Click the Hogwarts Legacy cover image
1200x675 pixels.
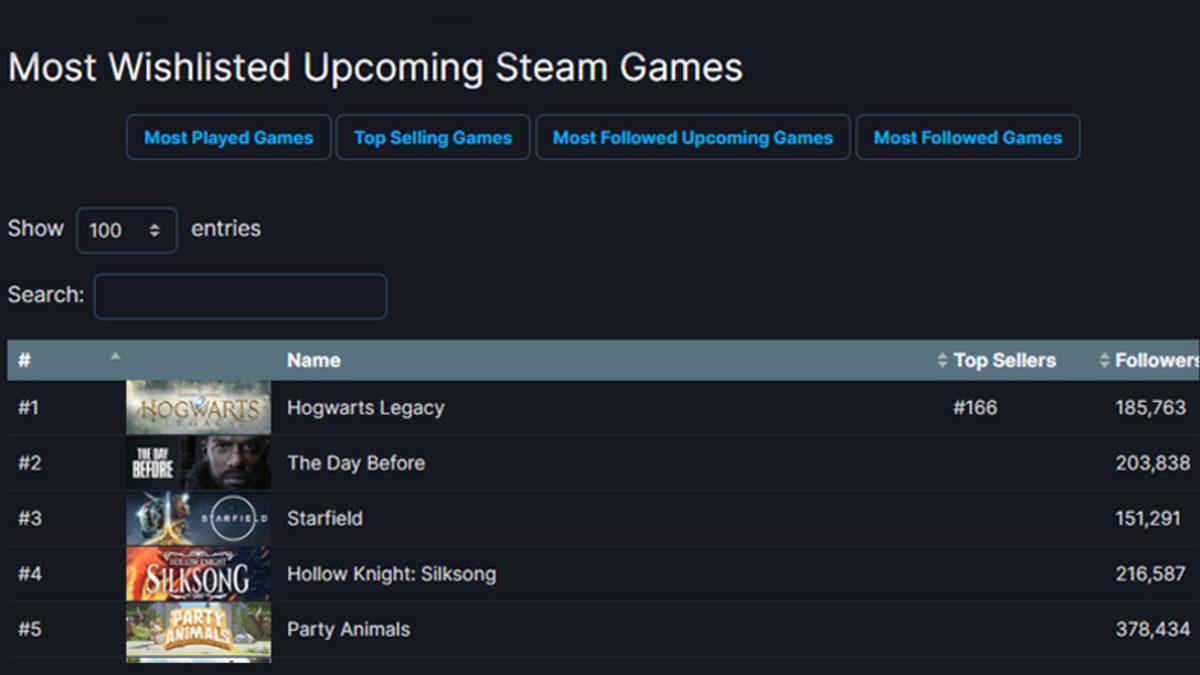(x=197, y=407)
